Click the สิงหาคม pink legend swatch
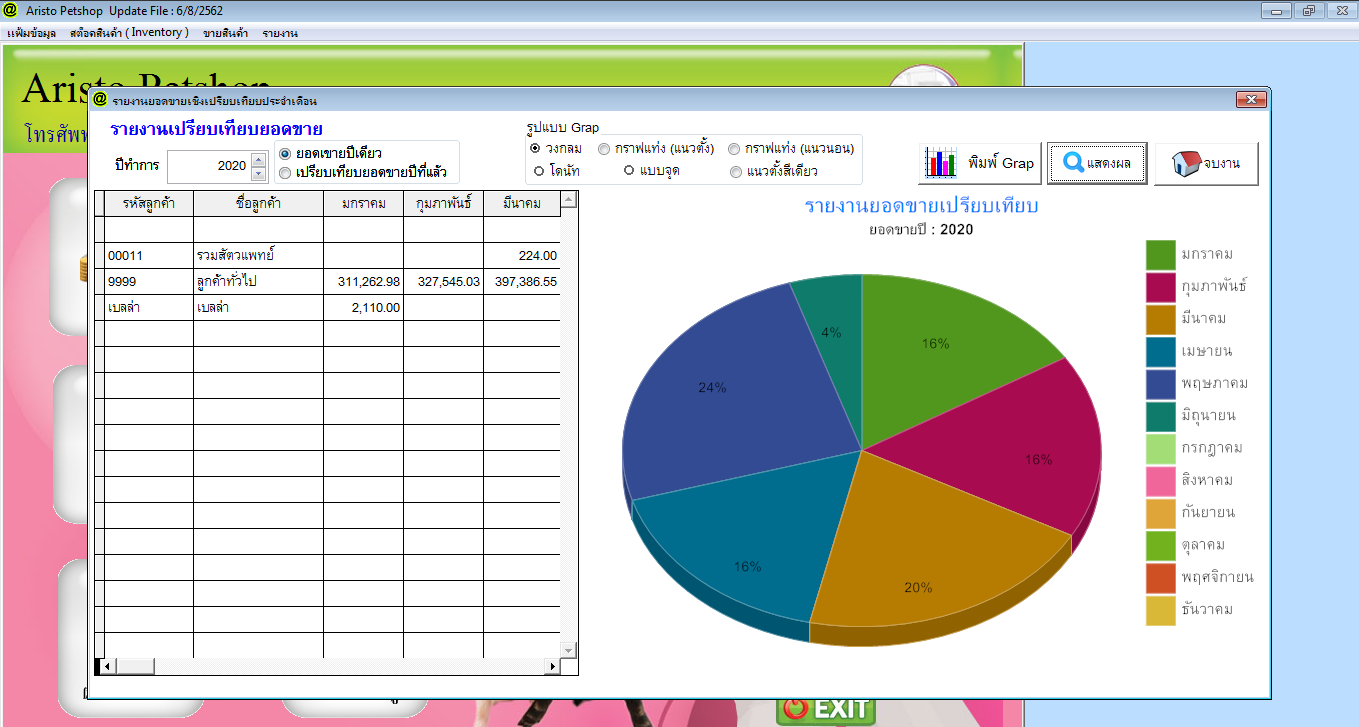Screen dimensions: 1359x727 (1161, 481)
